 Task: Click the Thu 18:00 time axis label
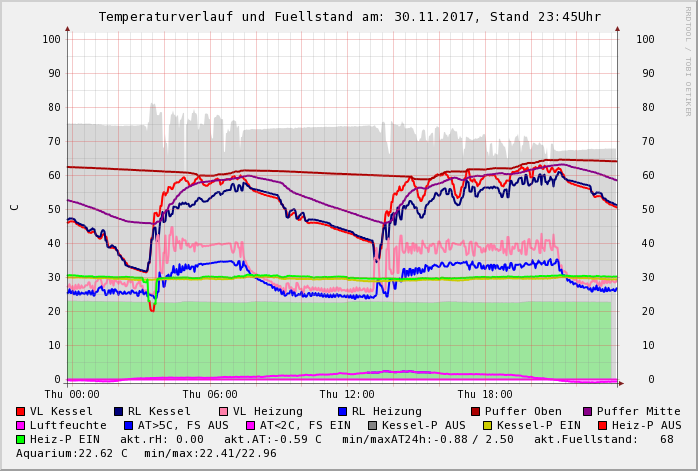(x=485, y=394)
